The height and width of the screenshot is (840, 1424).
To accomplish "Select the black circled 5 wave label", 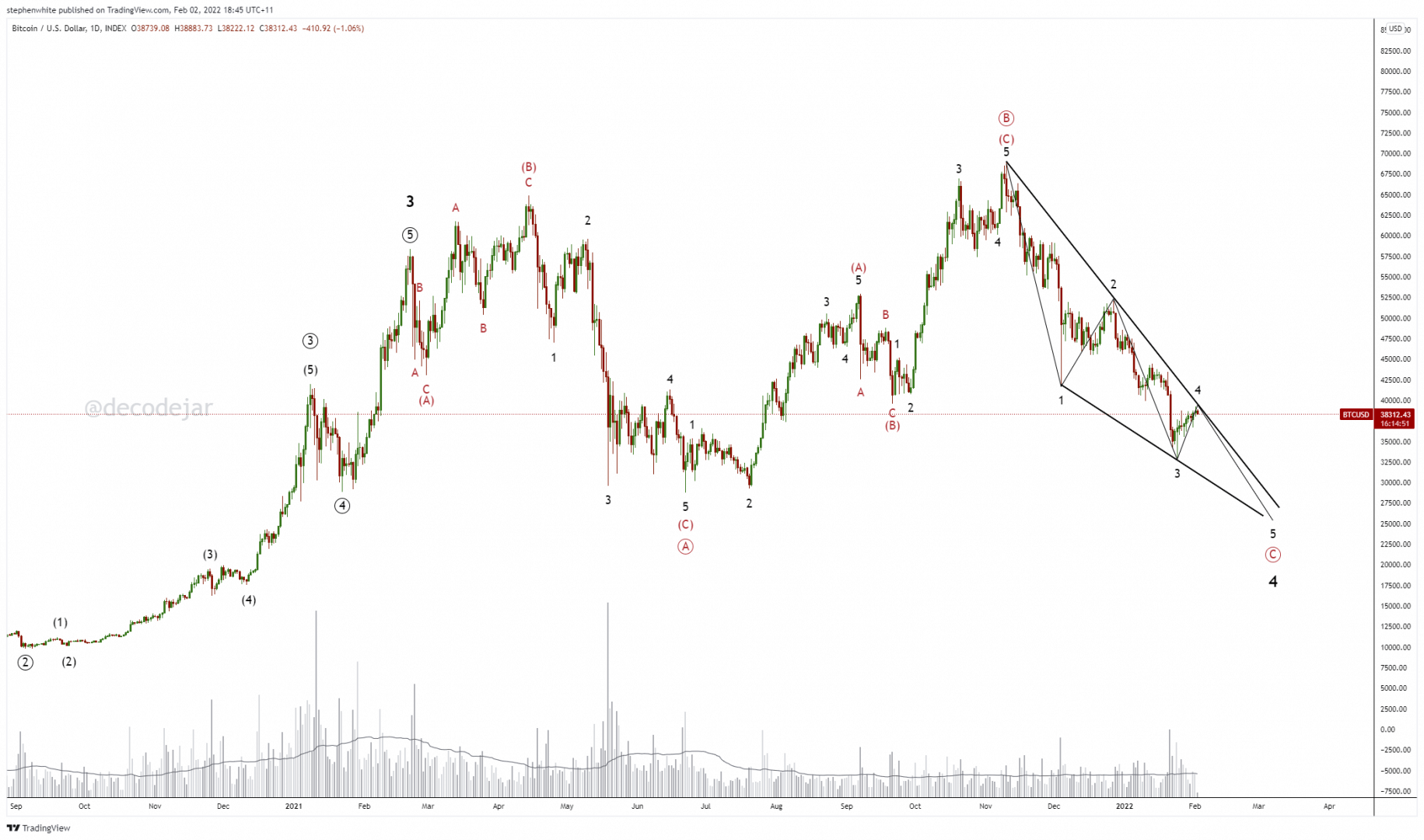I will (x=410, y=235).
